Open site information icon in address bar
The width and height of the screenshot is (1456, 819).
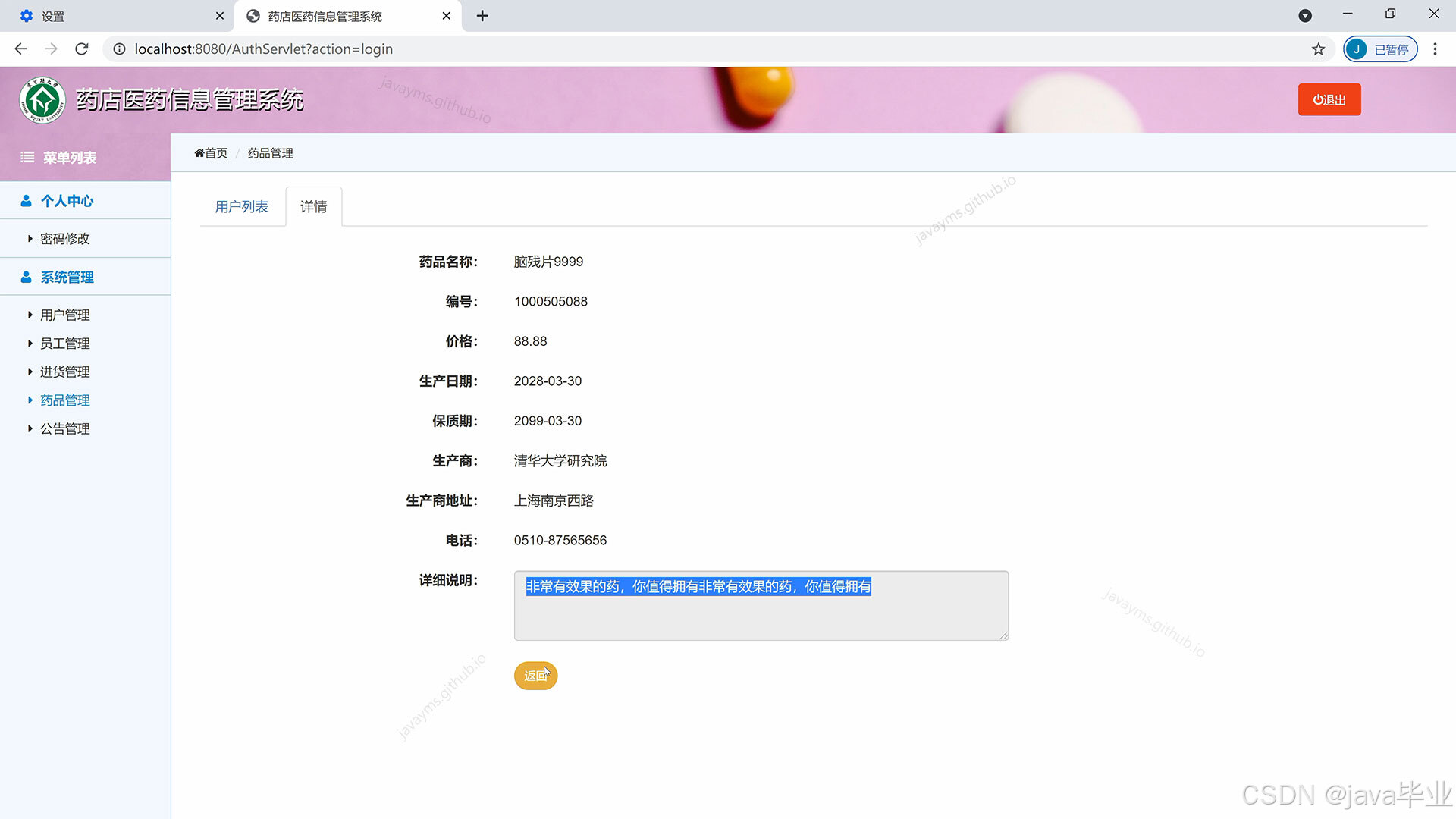coord(119,49)
